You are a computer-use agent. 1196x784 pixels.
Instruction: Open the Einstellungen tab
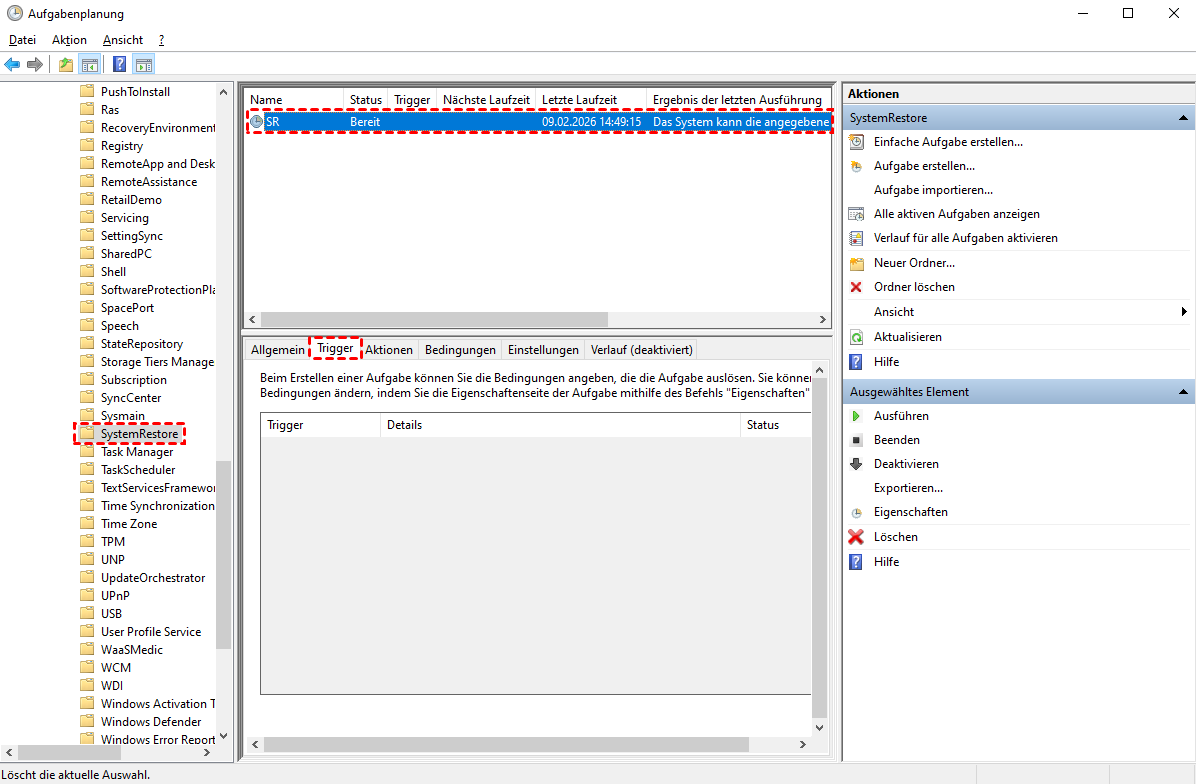pyautogui.click(x=543, y=350)
